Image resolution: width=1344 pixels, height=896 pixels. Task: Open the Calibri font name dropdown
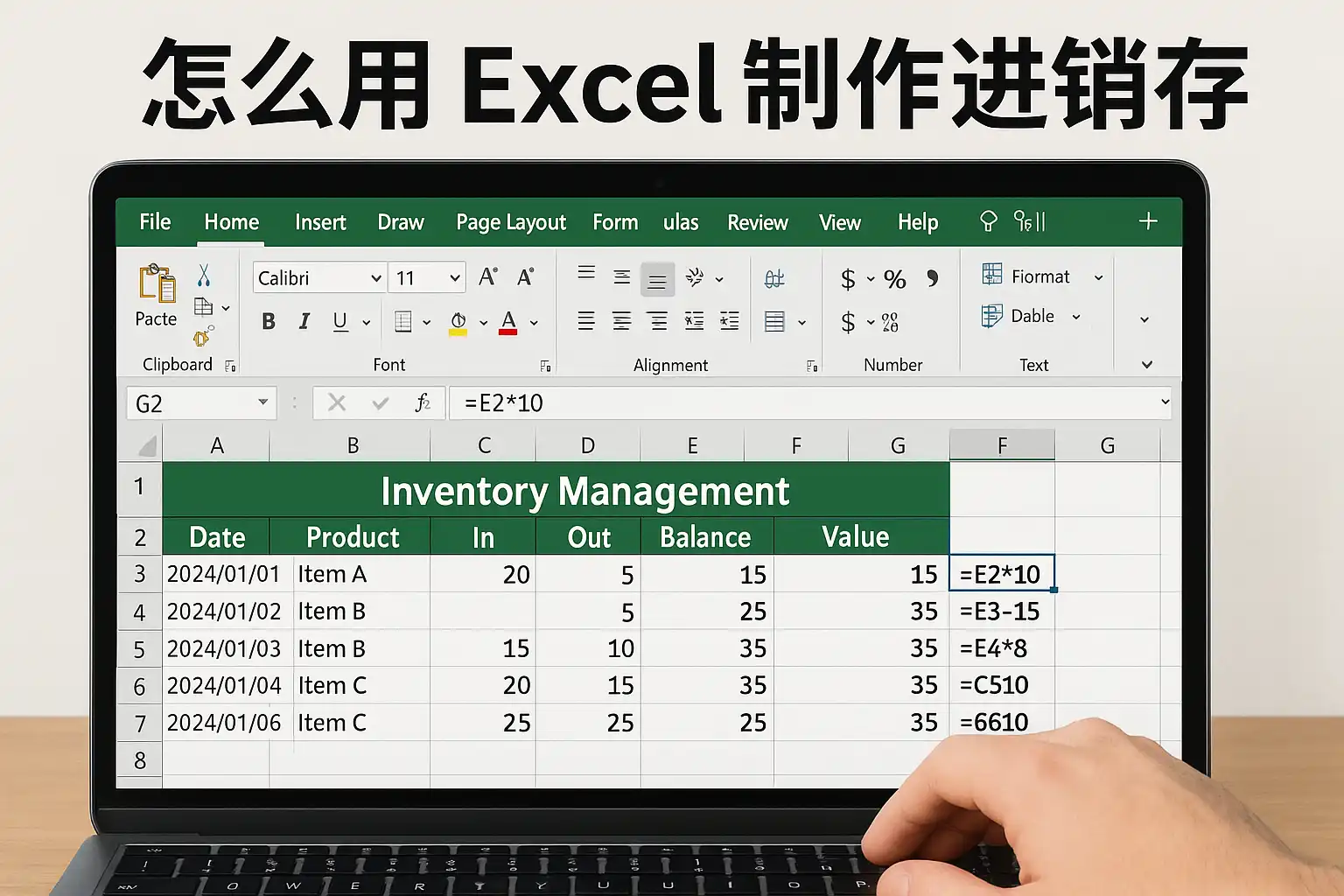[376, 278]
